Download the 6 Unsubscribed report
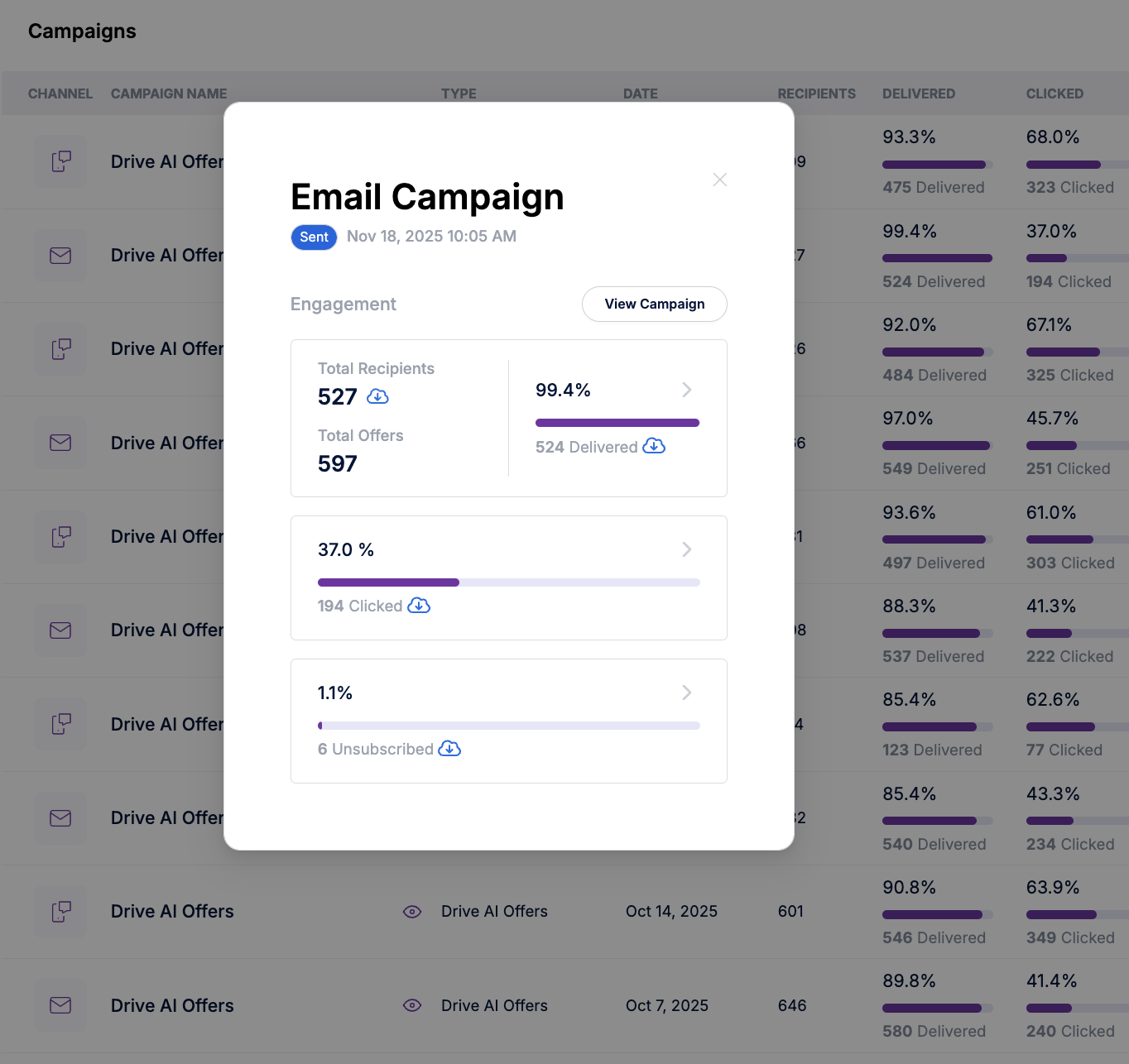This screenshot has width=1129, height=1064. pos(449,749)
